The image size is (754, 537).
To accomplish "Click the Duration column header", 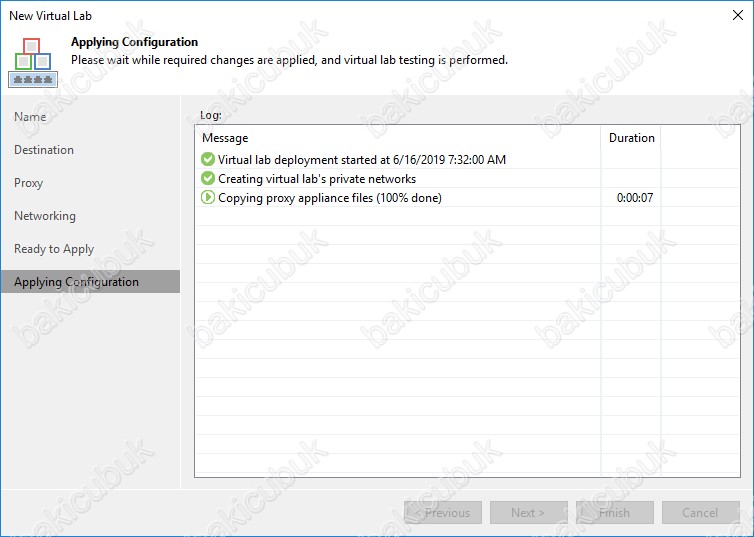I will (x=631, y=138).
